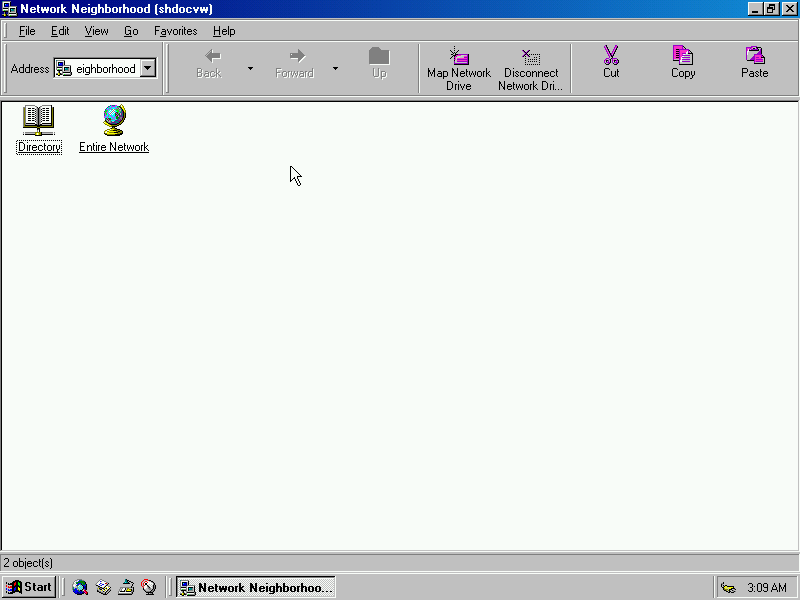800x600 pixels.
Task: Click the Start button
Action: [29, 587]
